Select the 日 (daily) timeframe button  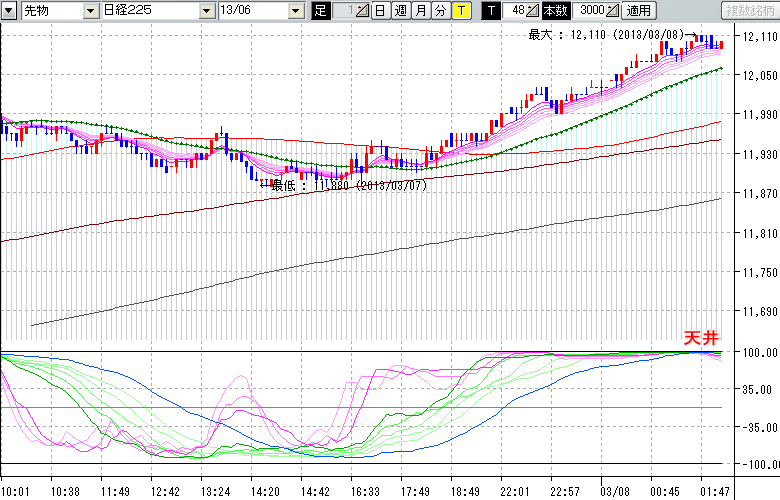[x=380, y=11]
